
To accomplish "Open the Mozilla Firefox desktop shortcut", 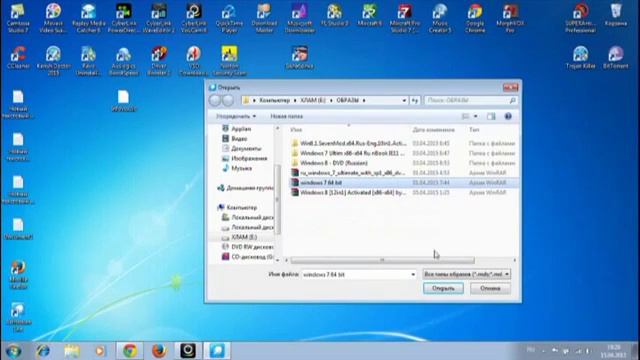I will [18, 274].
